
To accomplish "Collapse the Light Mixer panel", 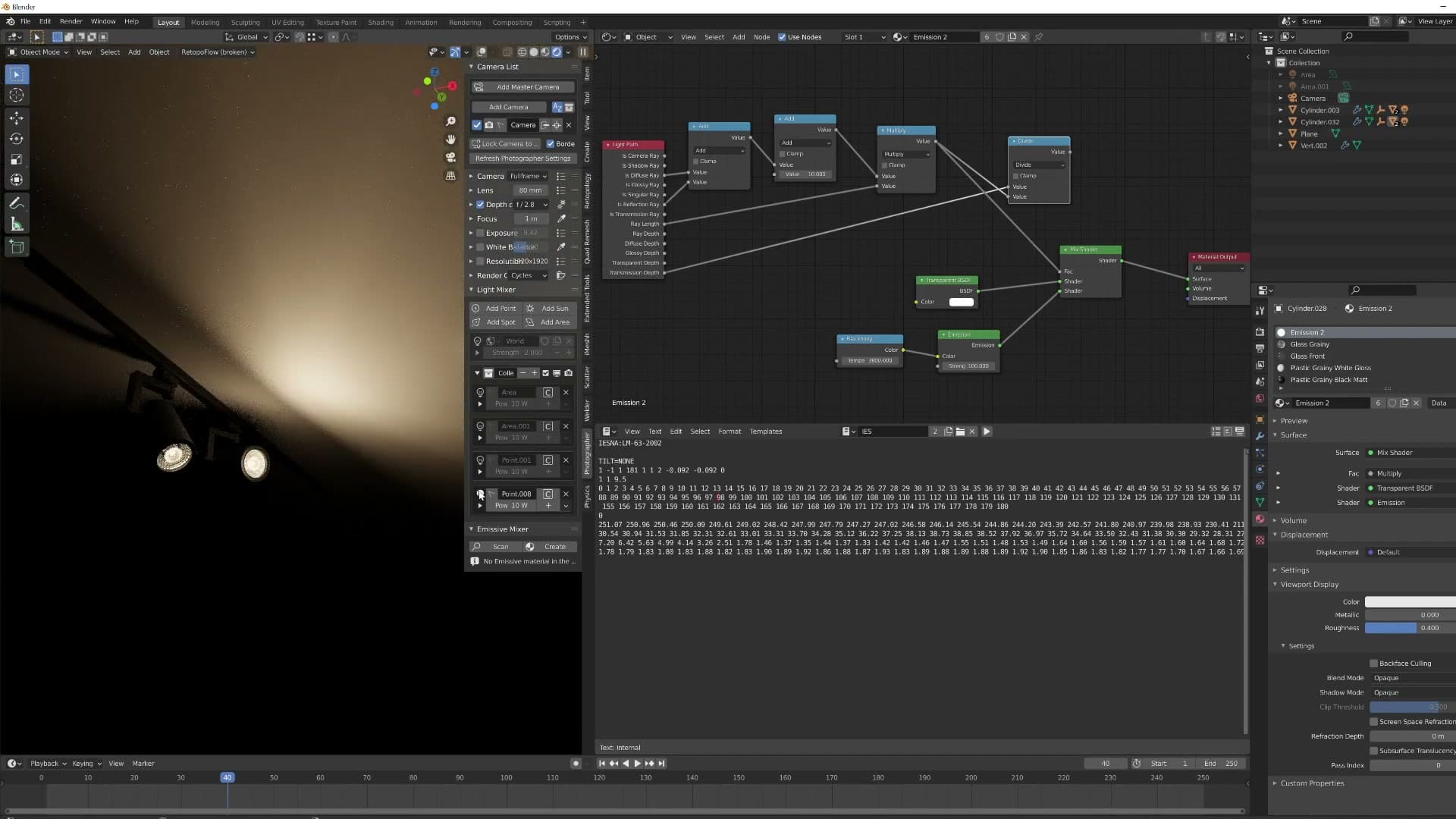I will (x=471, y=290).
